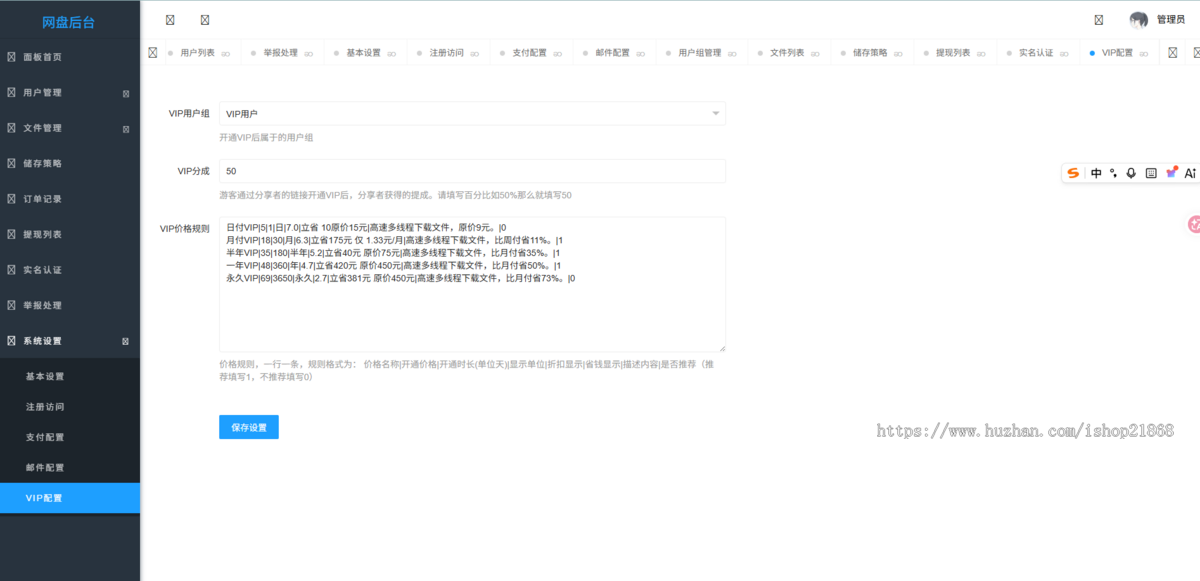Close the 邮件配置 tab

point(641,53)
